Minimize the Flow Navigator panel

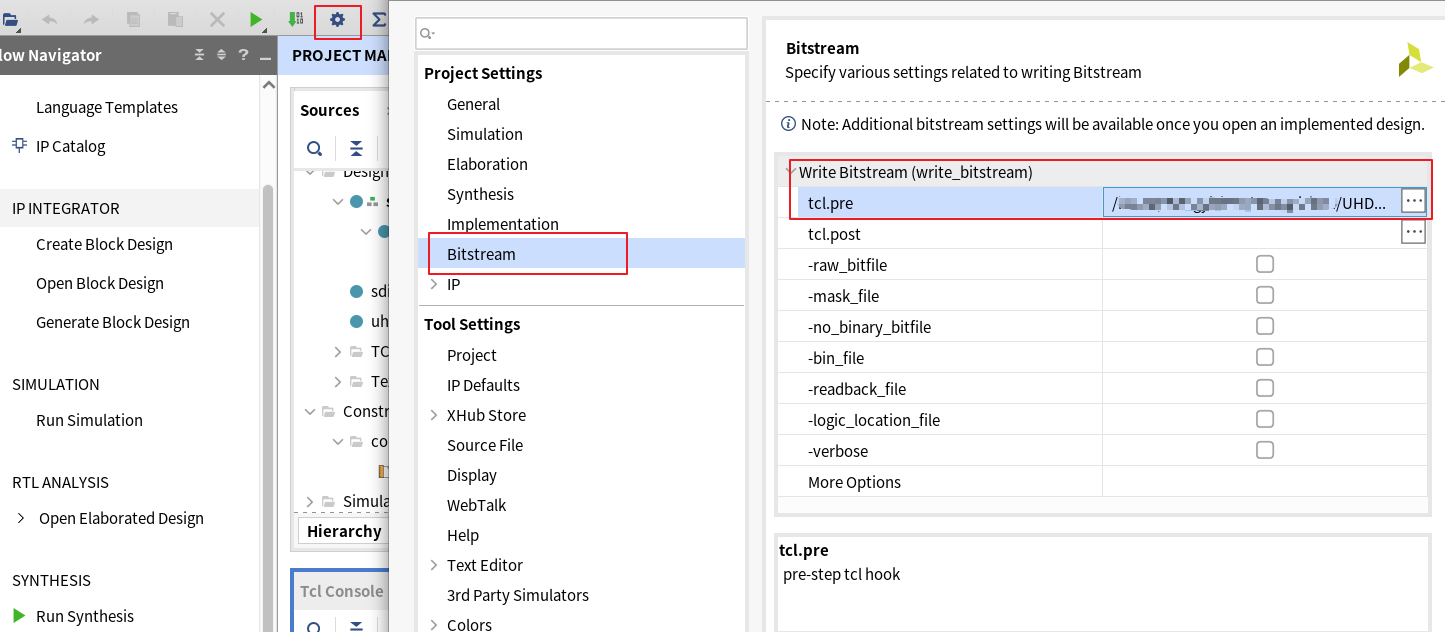(x=265, y=56)
